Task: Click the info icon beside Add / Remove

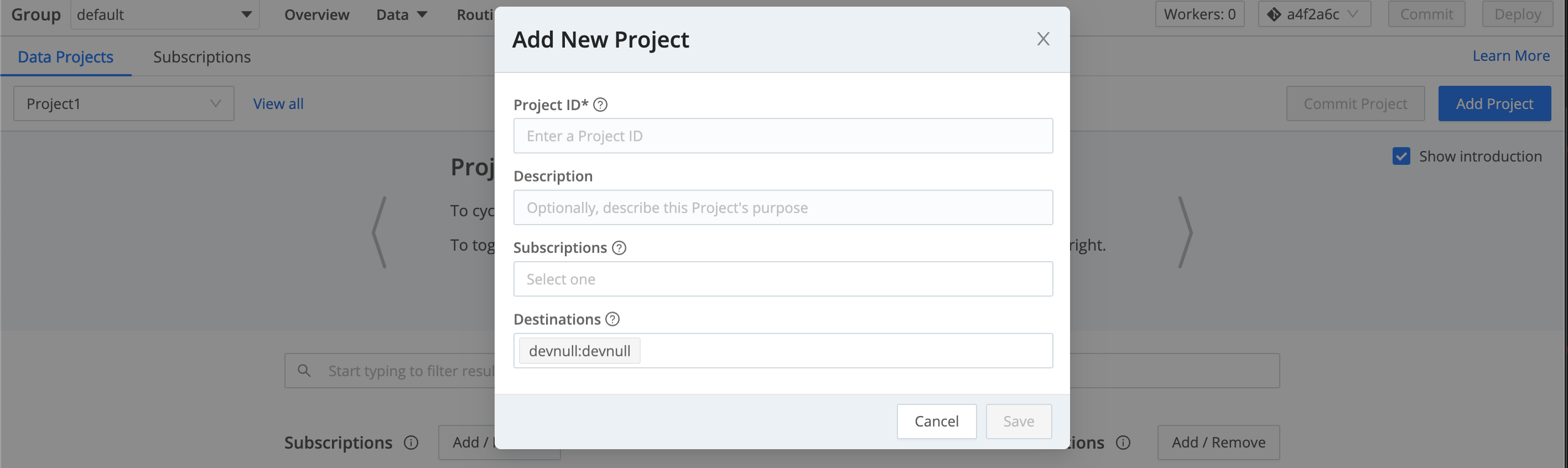Action: [x=1123, y=443]
